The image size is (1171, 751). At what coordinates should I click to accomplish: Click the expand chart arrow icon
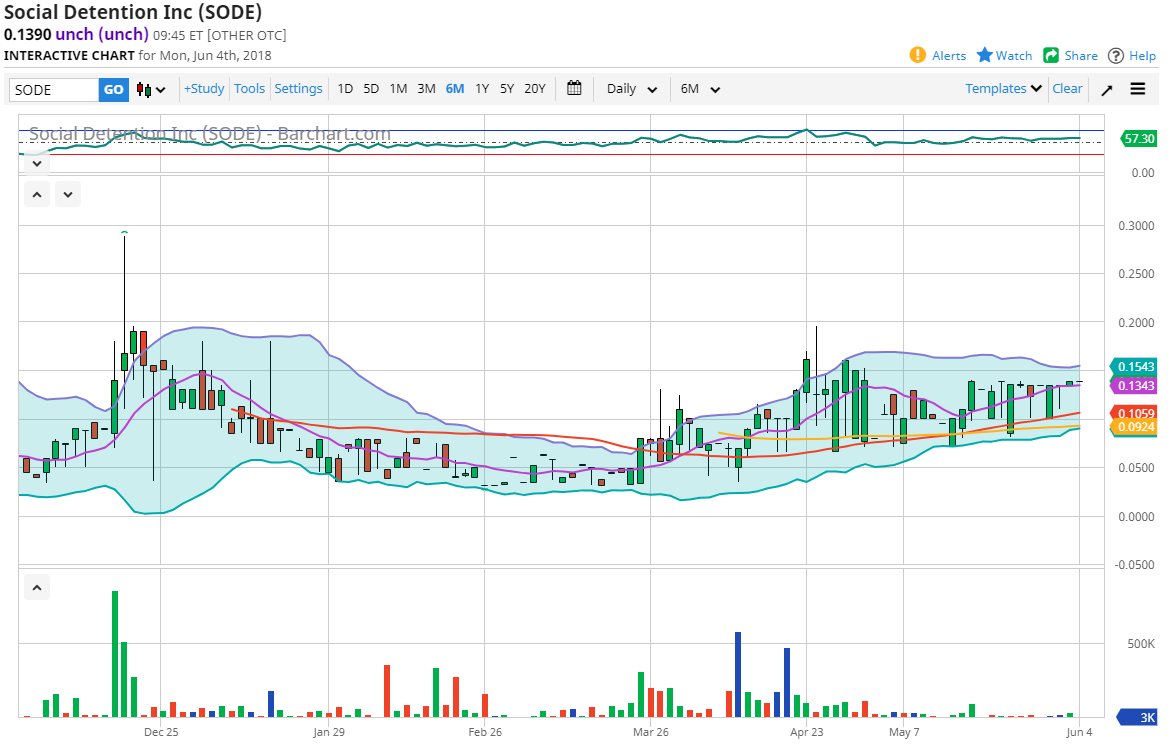coord(1107,90)
